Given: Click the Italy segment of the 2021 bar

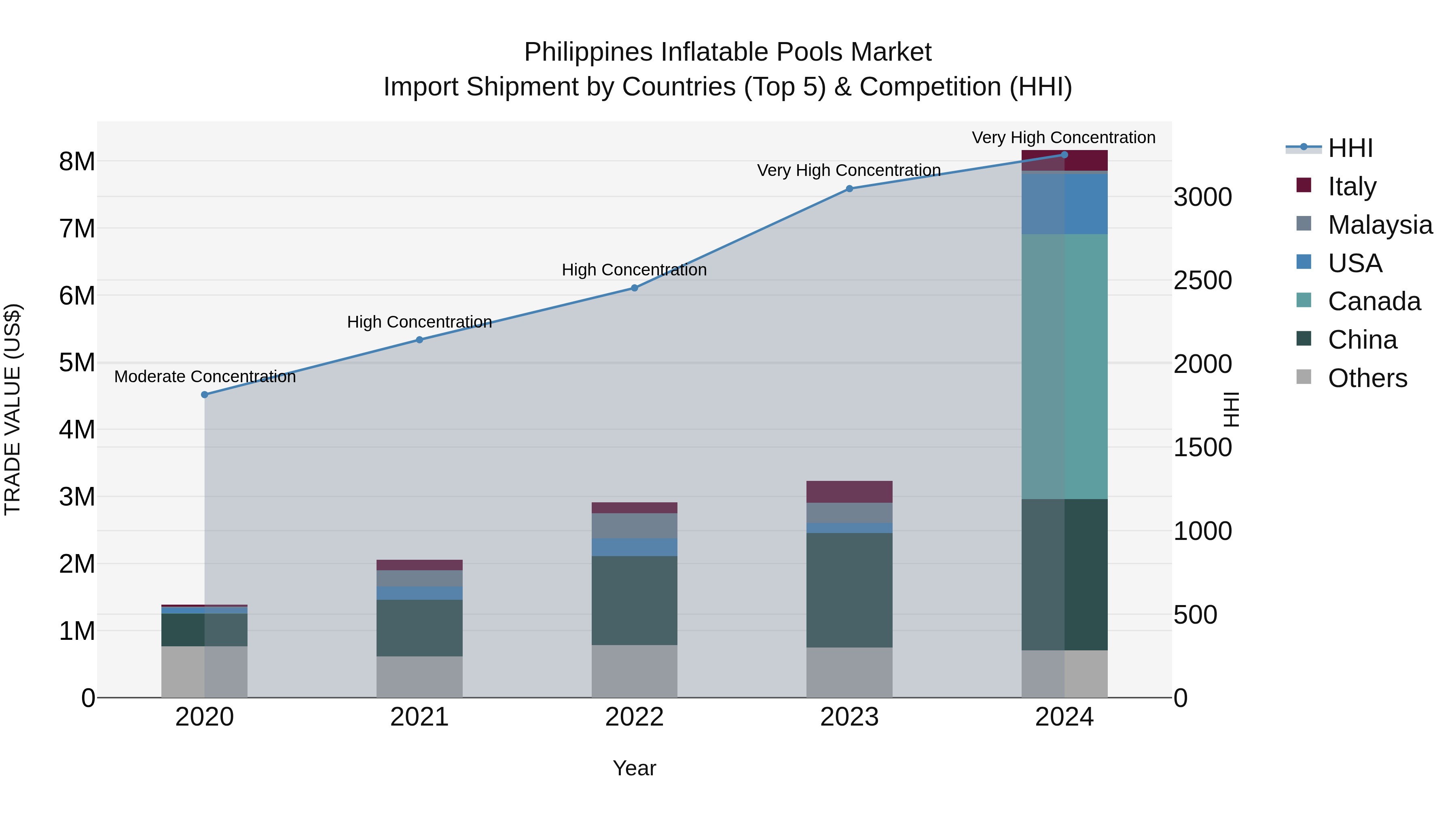Looking at the screenshot, I should [x=419, y=565].
